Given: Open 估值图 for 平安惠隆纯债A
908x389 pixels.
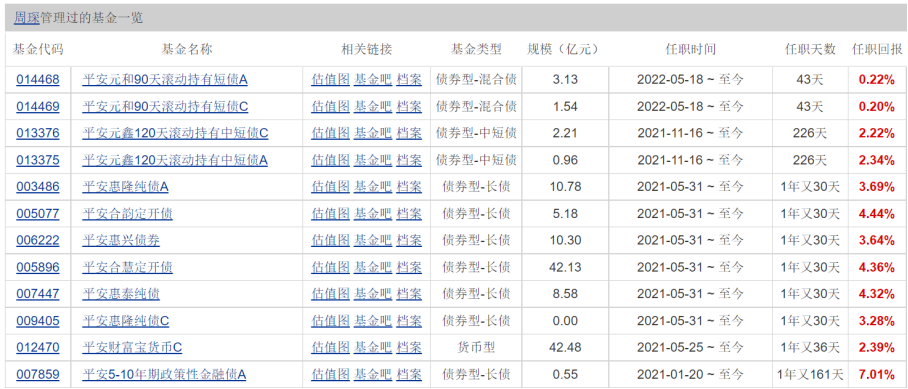Looking at the screenshot, I should 330,187.
